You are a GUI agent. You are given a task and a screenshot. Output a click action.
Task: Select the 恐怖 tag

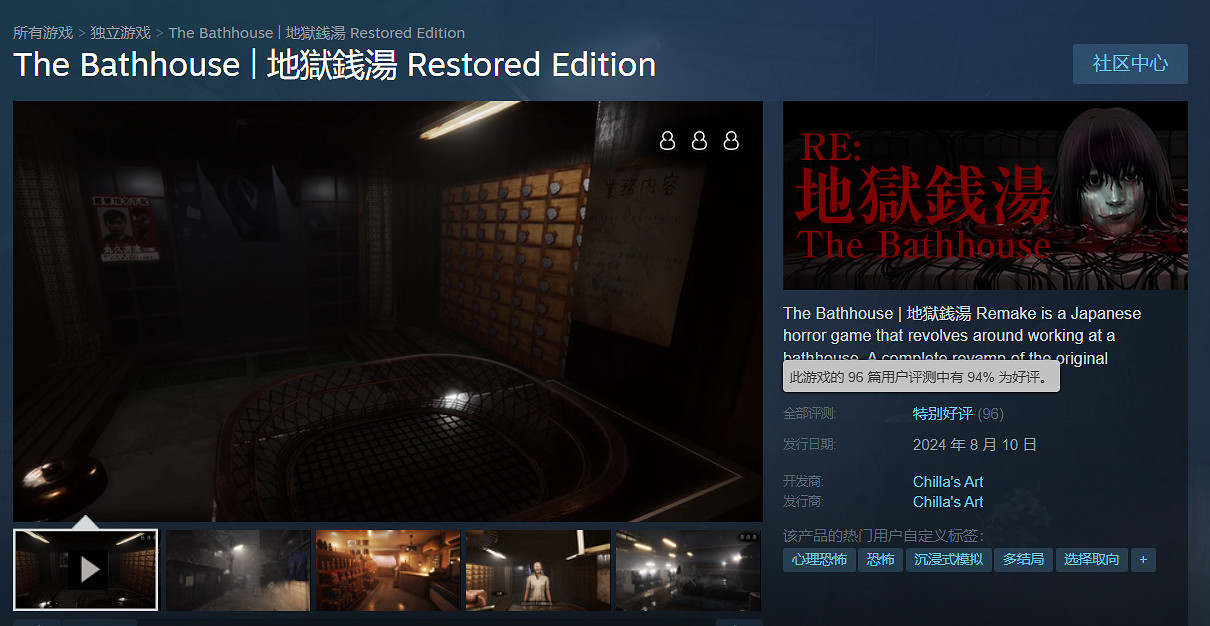pyautogui.click(x=880, y=560)
